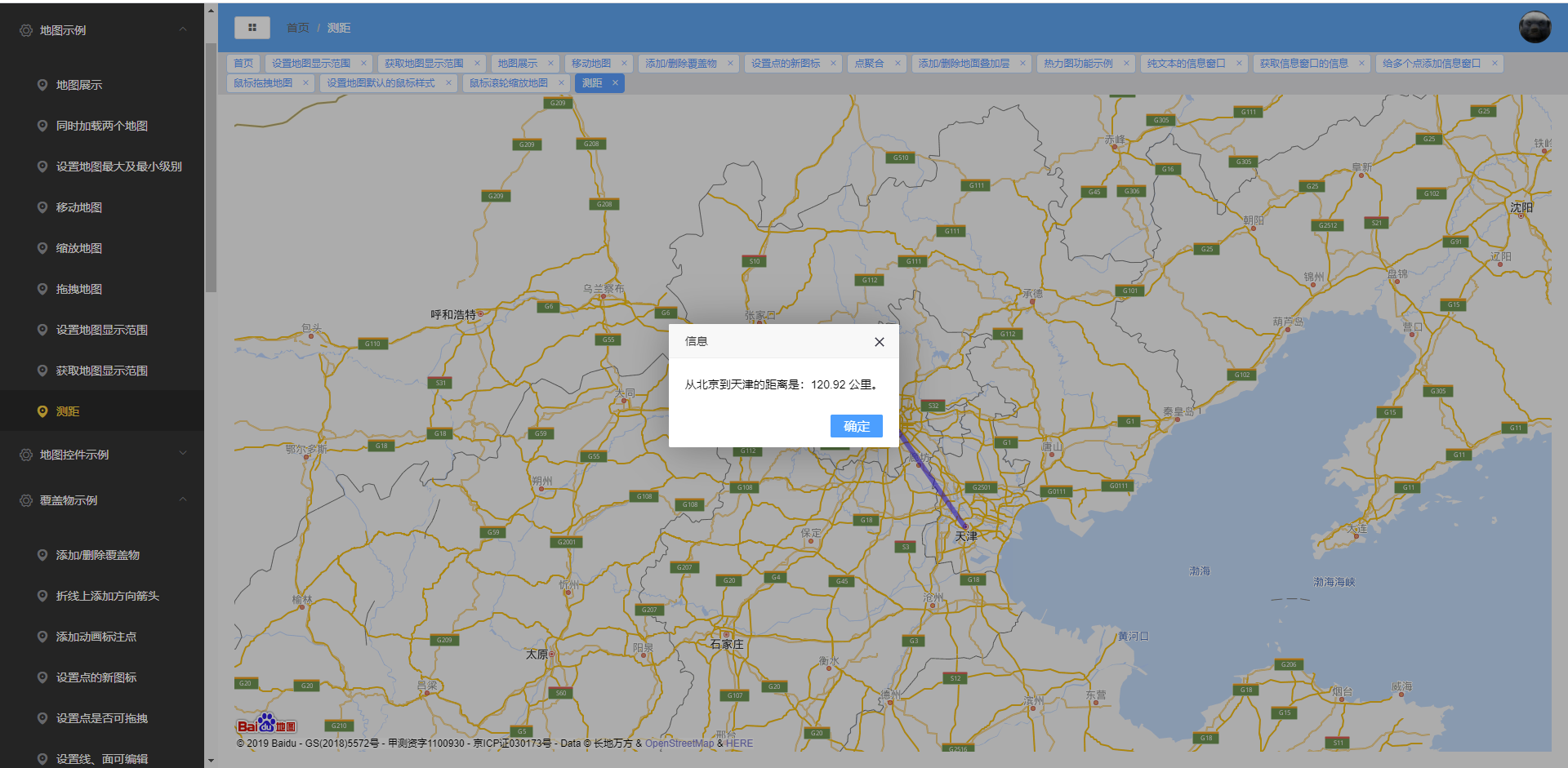Close the 获取地图显示范围 tab
Image resolution: width=1568 pixels, height=768 pixels.
tap(477, 63)
